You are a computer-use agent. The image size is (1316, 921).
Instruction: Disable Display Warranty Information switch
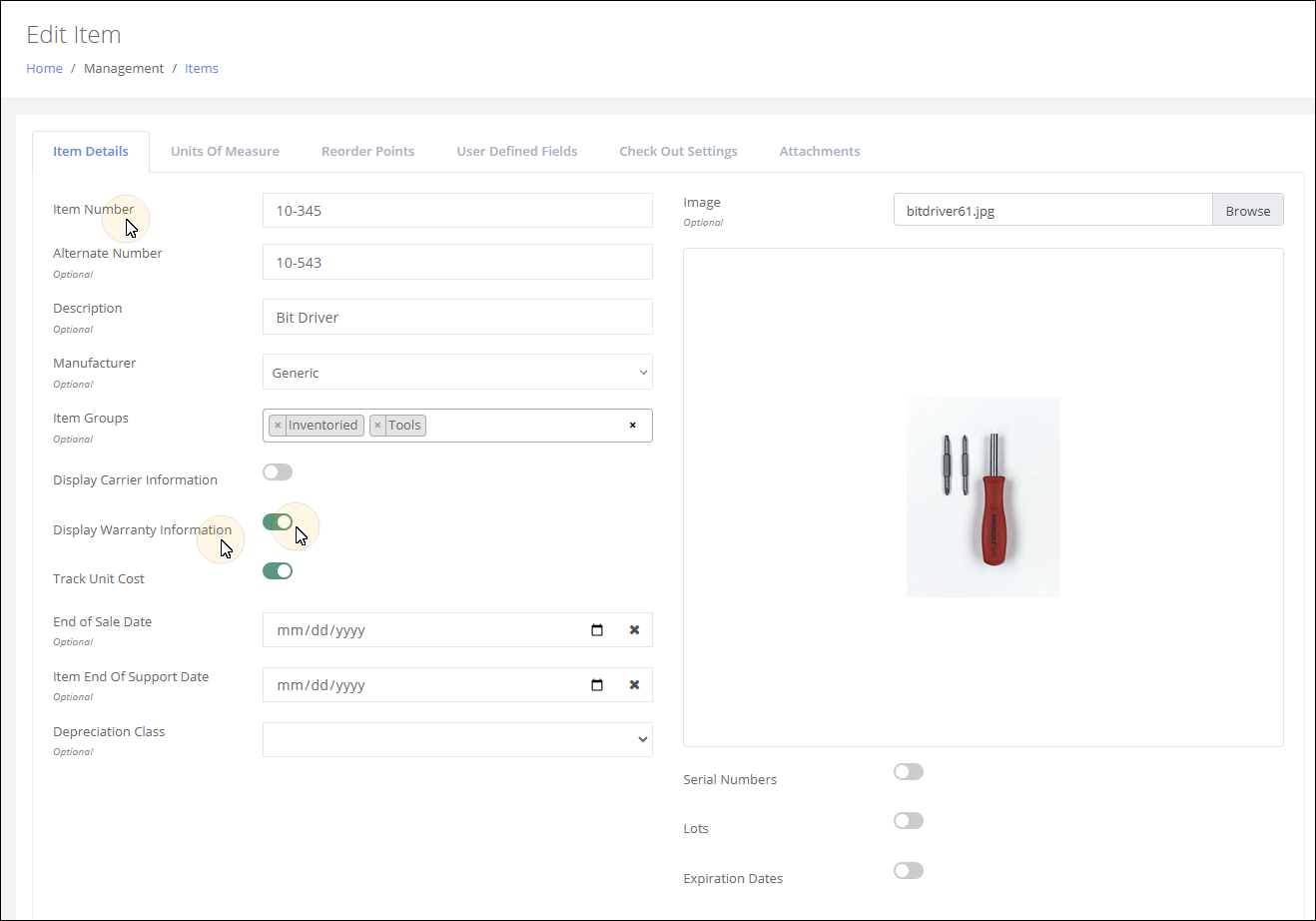(278, 521)
